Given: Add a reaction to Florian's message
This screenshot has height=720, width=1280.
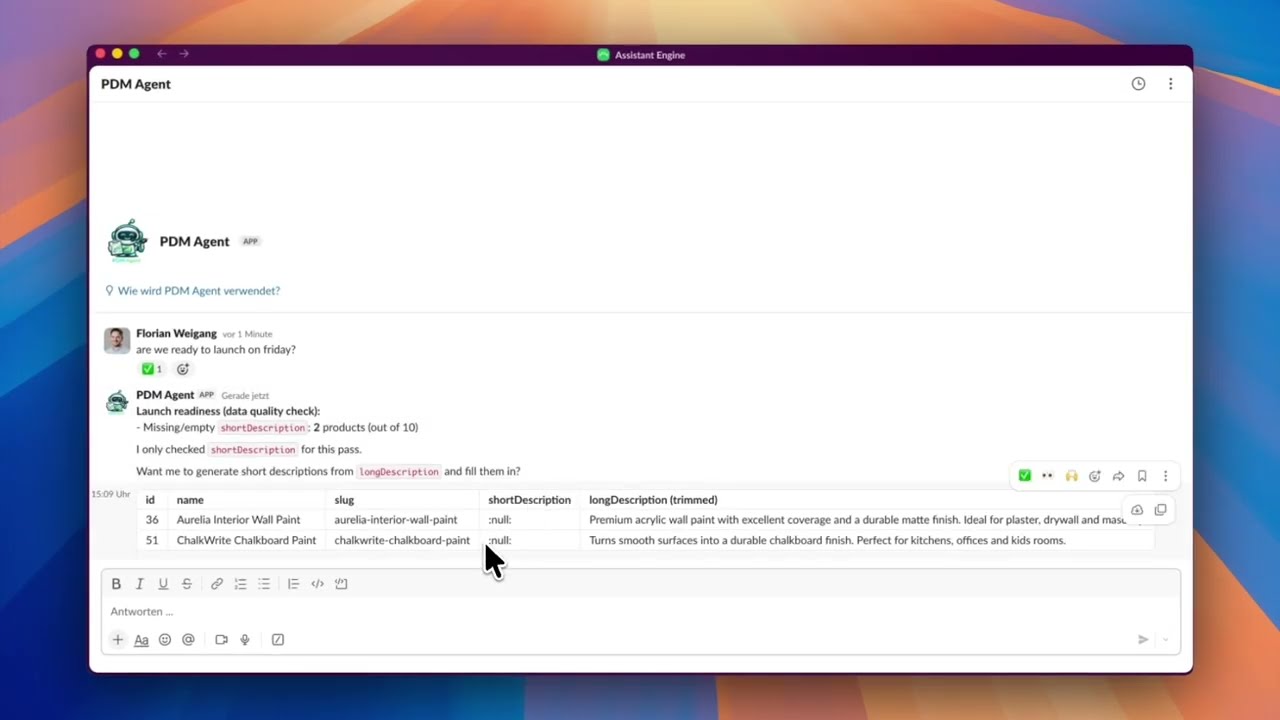Looking at the screenshot, I should 183,369.
